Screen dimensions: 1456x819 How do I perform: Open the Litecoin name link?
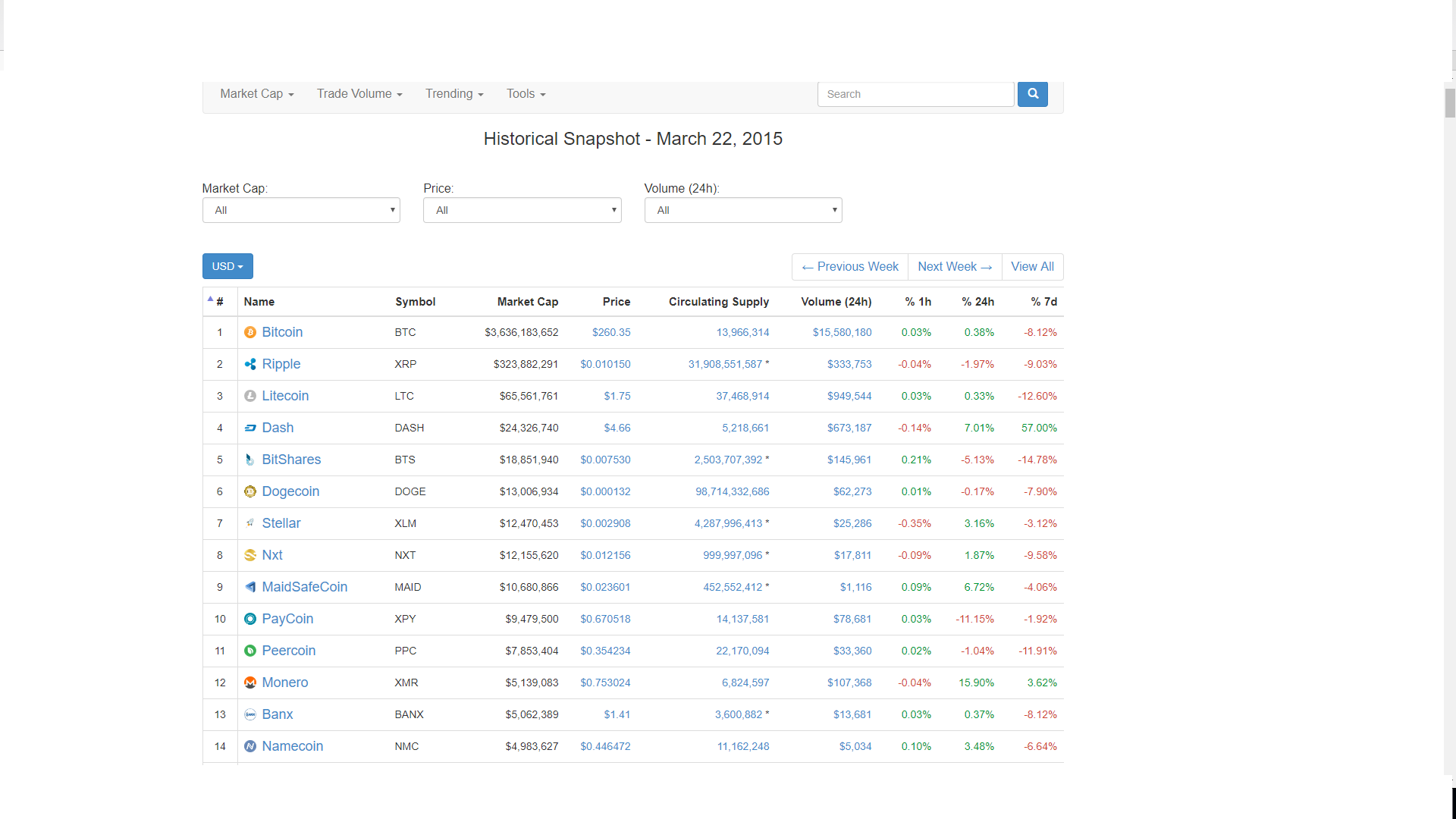(285, 396)
